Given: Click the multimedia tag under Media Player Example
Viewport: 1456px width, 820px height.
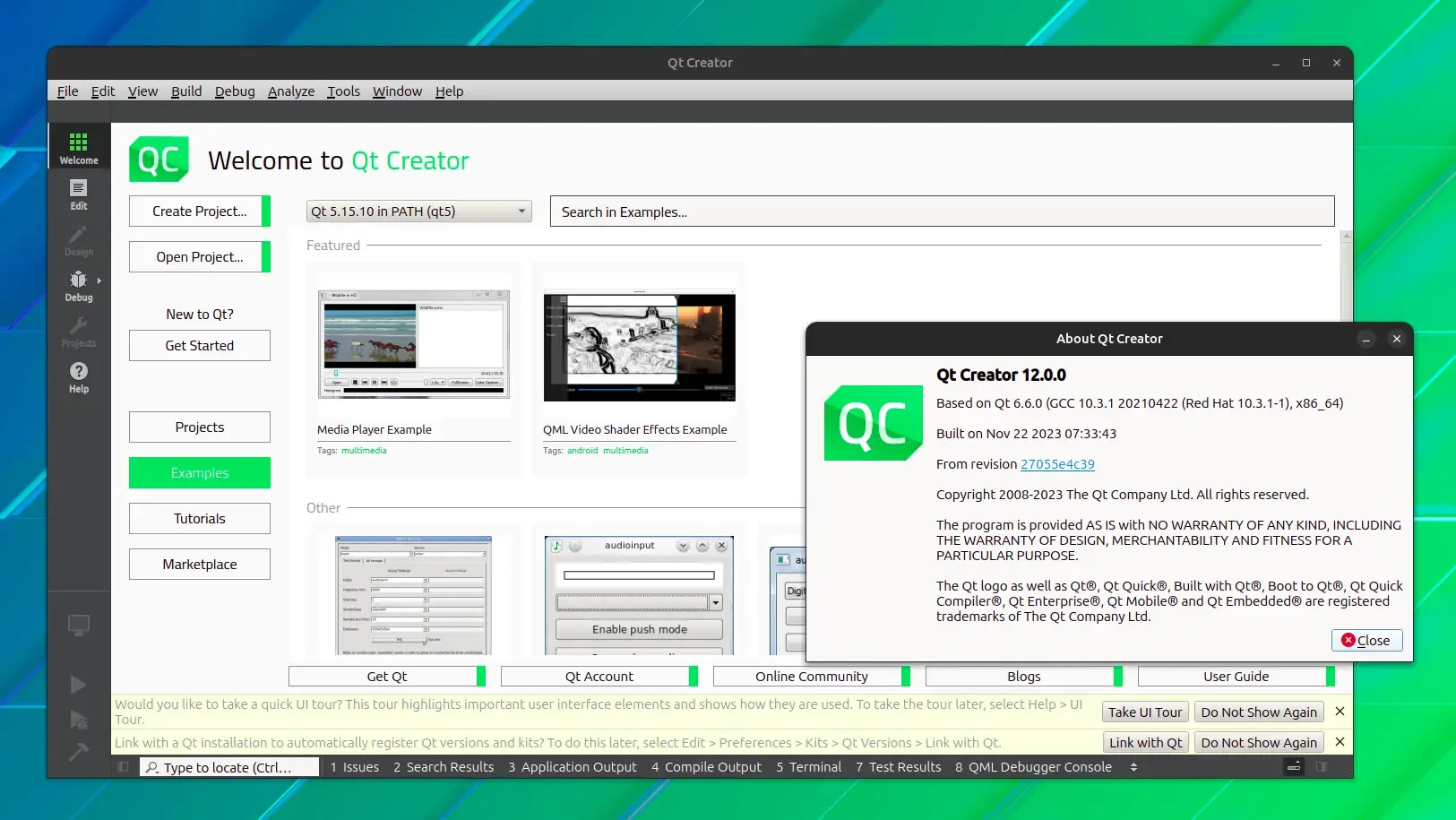Looking at the screenshot, I should pos(364,451).
